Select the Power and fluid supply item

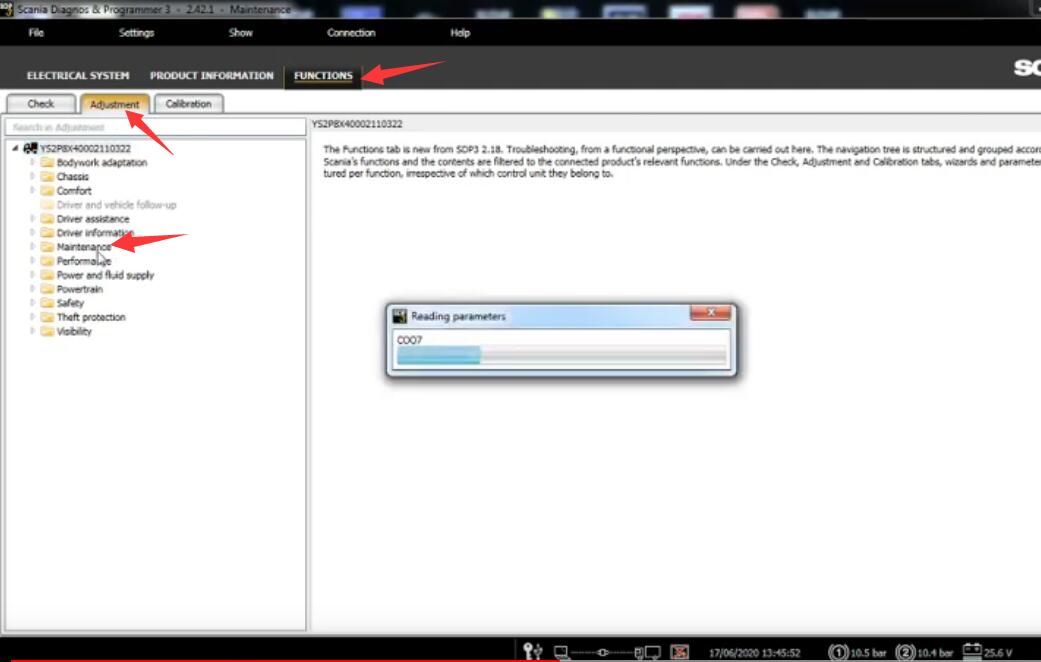[x=105, y=275]
